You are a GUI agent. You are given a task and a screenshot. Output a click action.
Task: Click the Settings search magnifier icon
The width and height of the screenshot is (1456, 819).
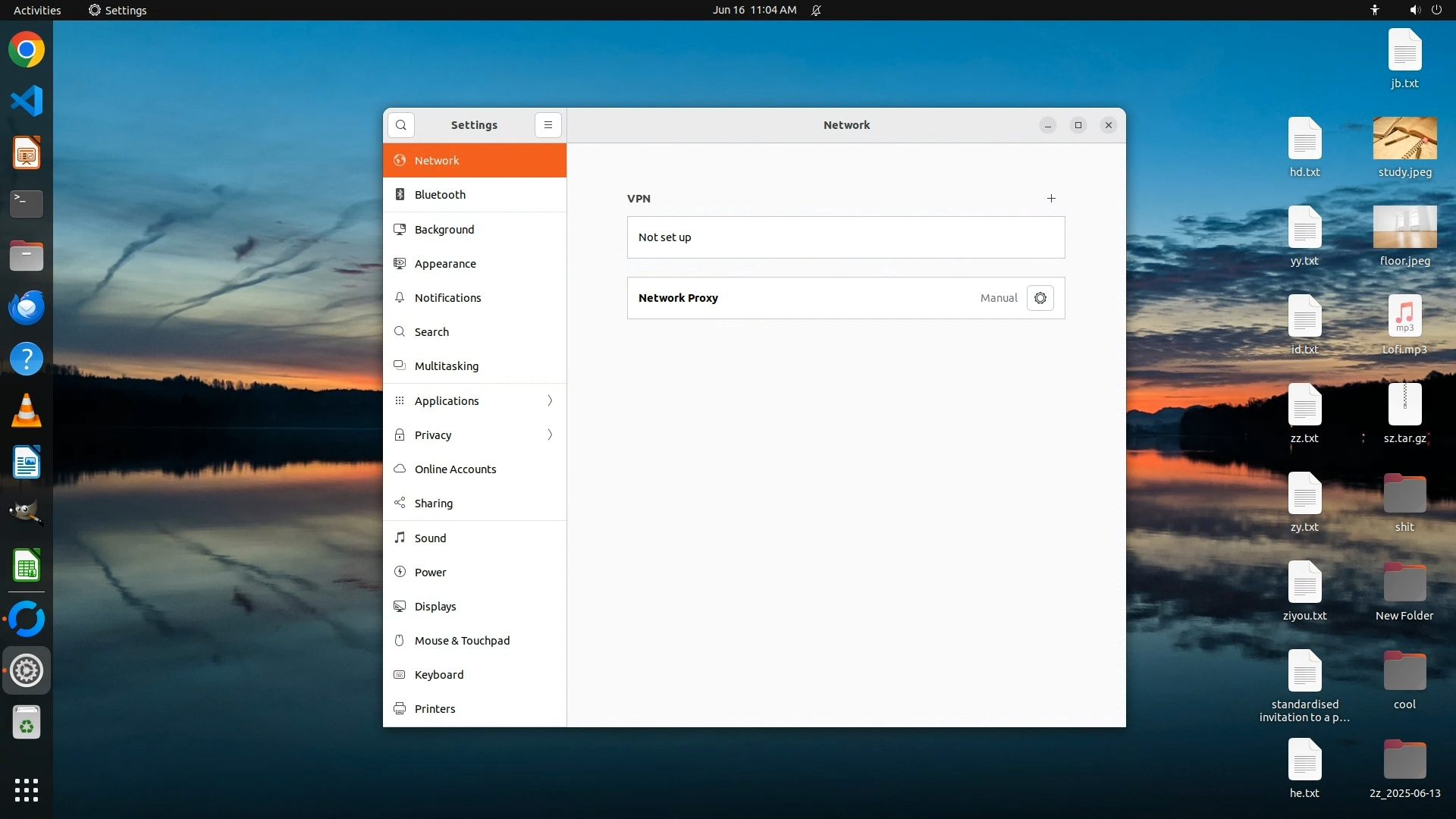(401, 125)
